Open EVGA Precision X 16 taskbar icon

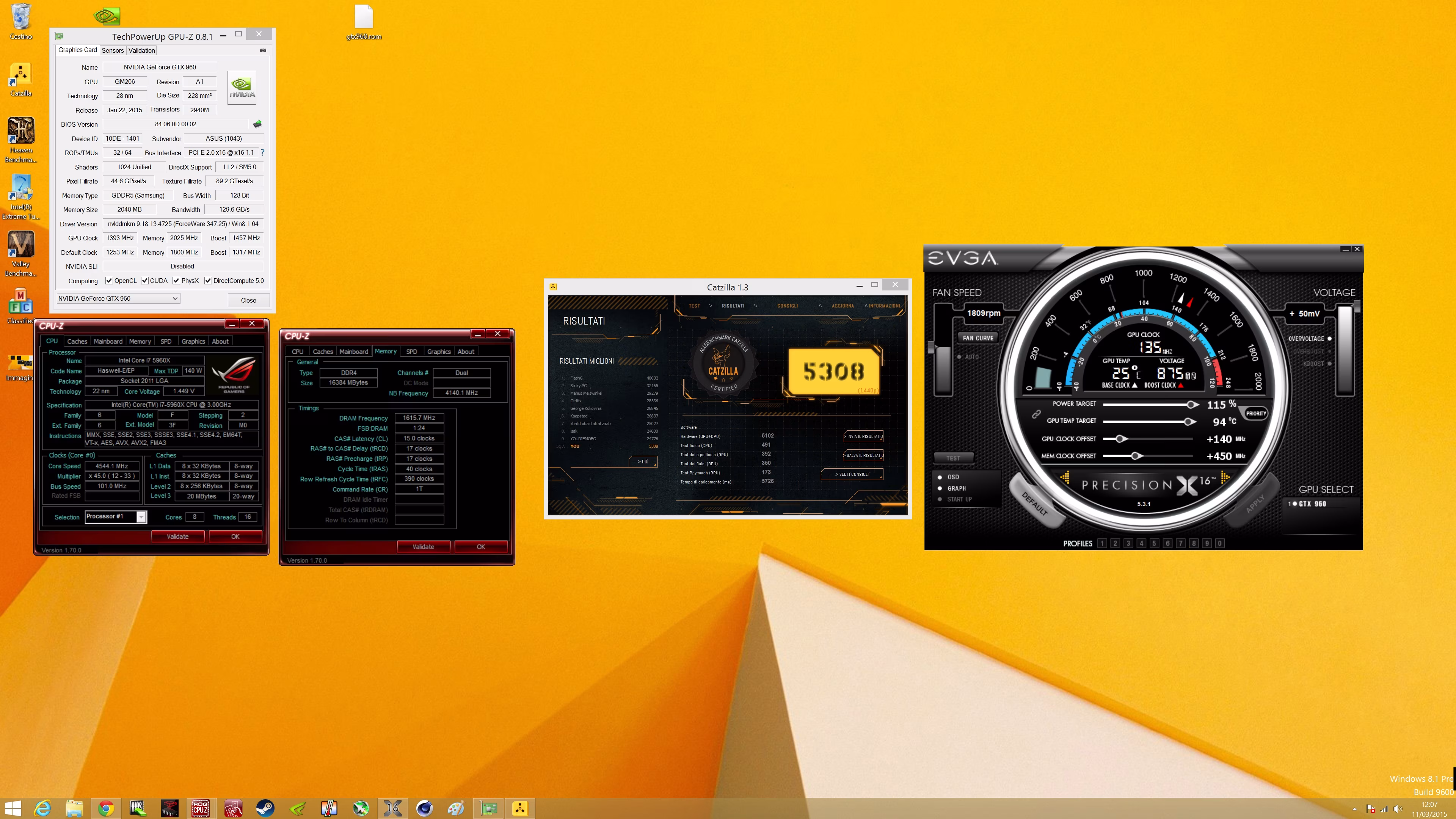pyautogui.click(x=392, y=808)
